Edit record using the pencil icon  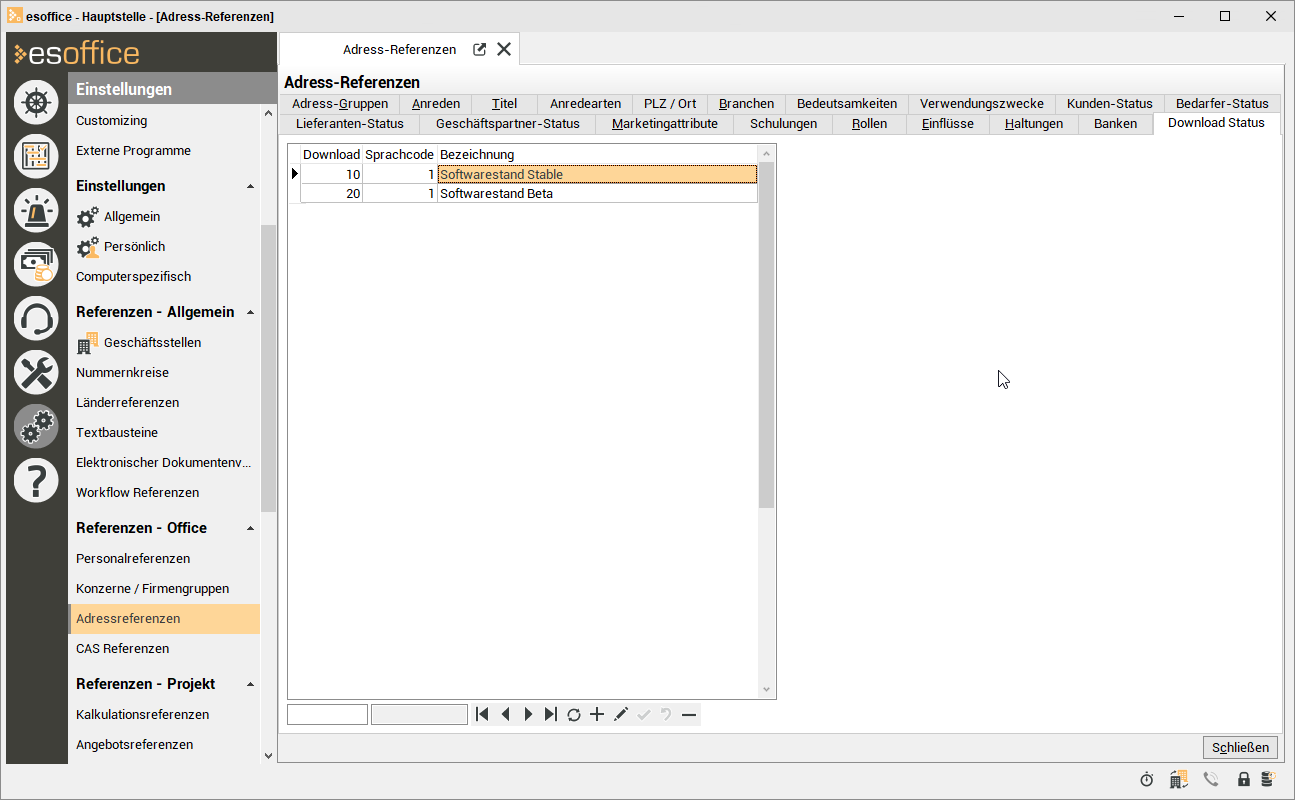(620, 714)
